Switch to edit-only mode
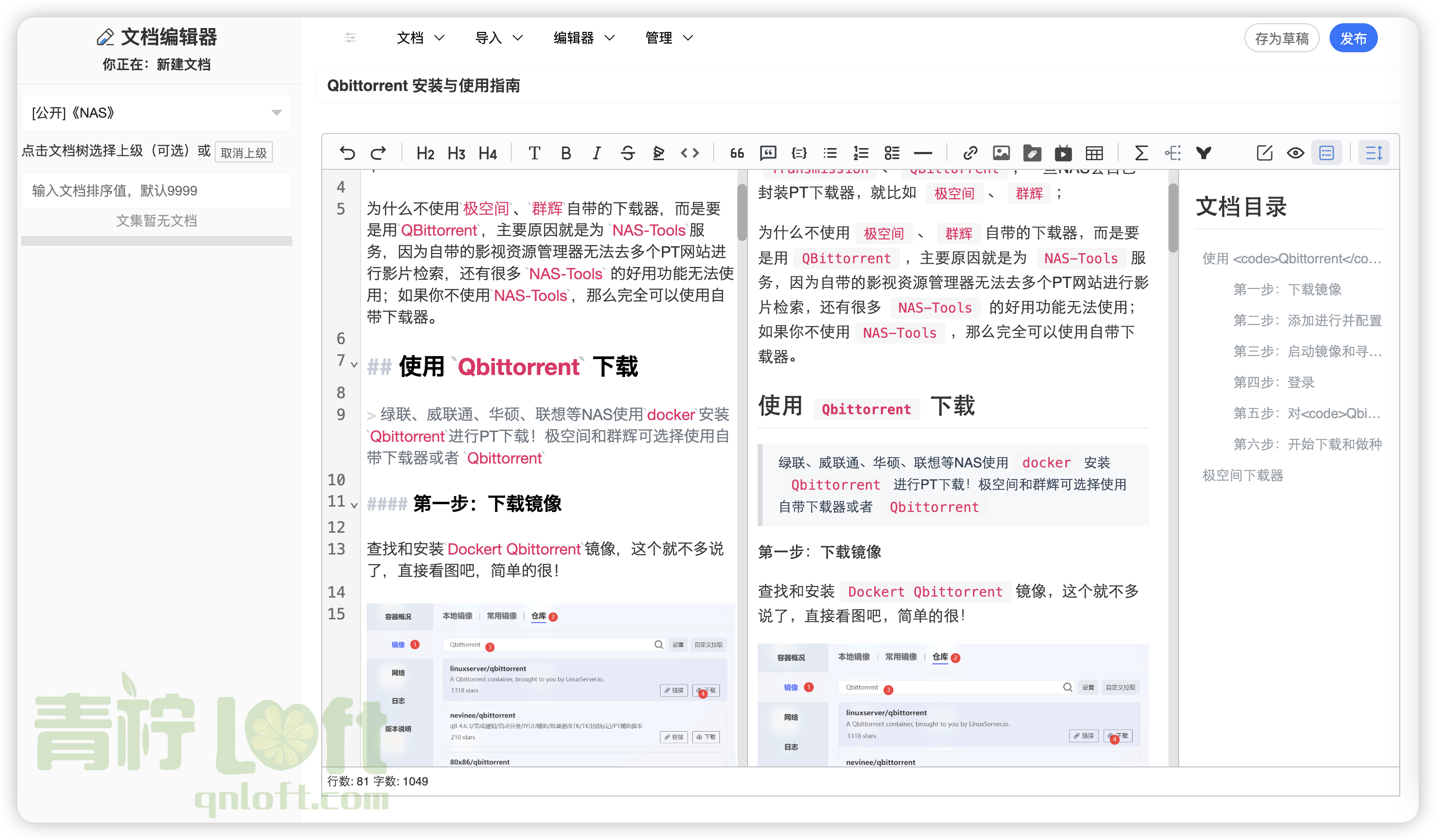Viewport: 1436px width, 840px height. point(1264,153)
